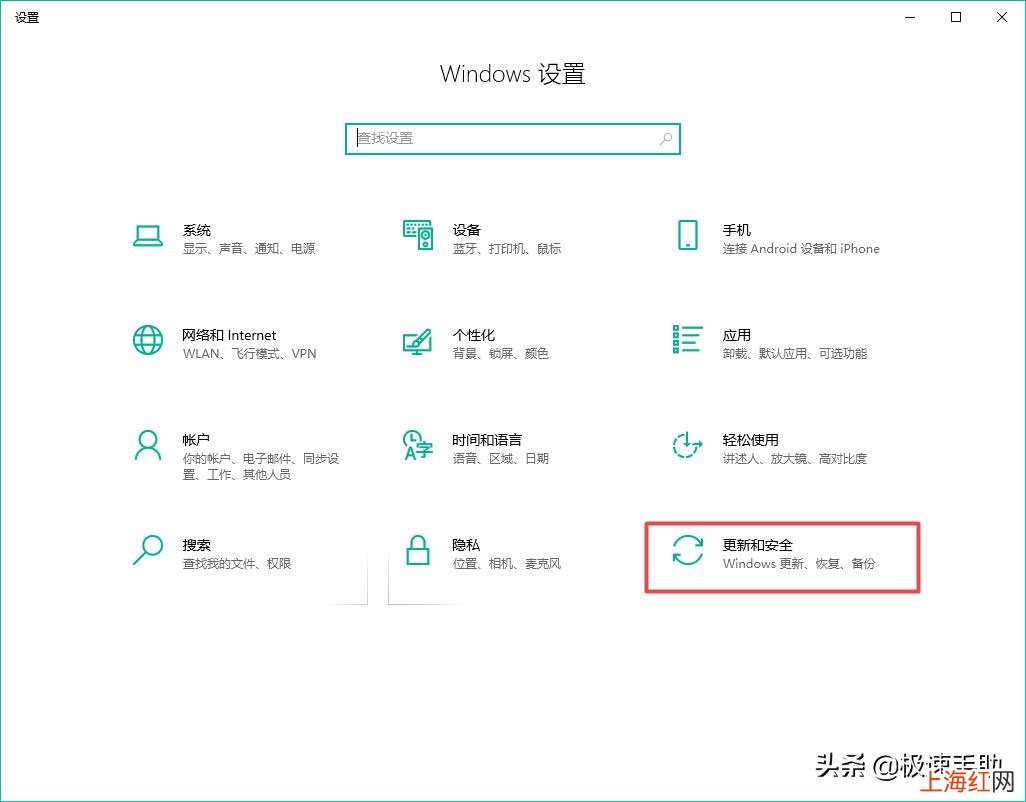Open the 网络和 Internet globe icon
This screenshot has width=1026, height=802.
[x=148, y=340]
